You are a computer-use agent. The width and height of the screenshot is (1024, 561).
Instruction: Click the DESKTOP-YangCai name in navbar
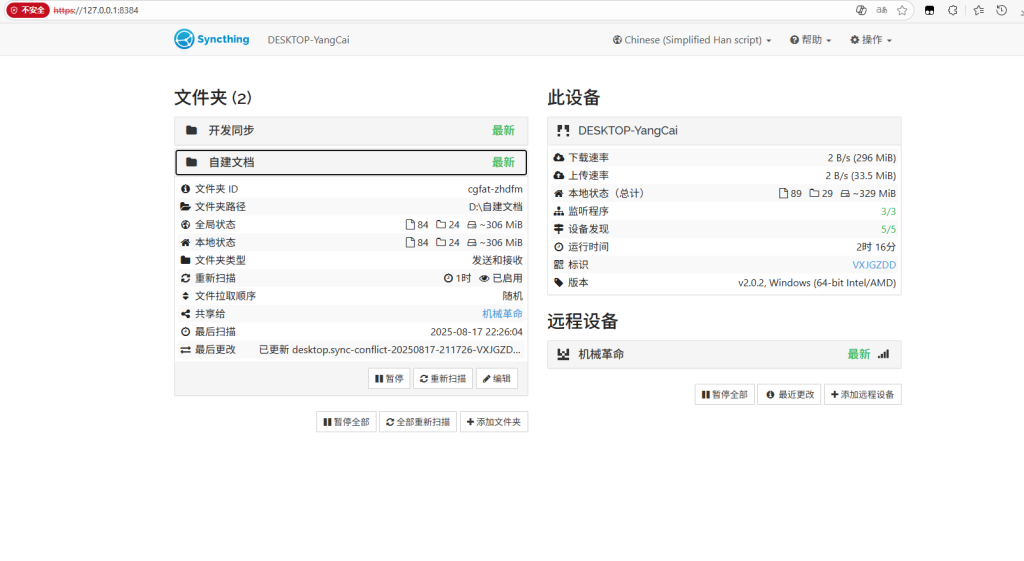308,40
